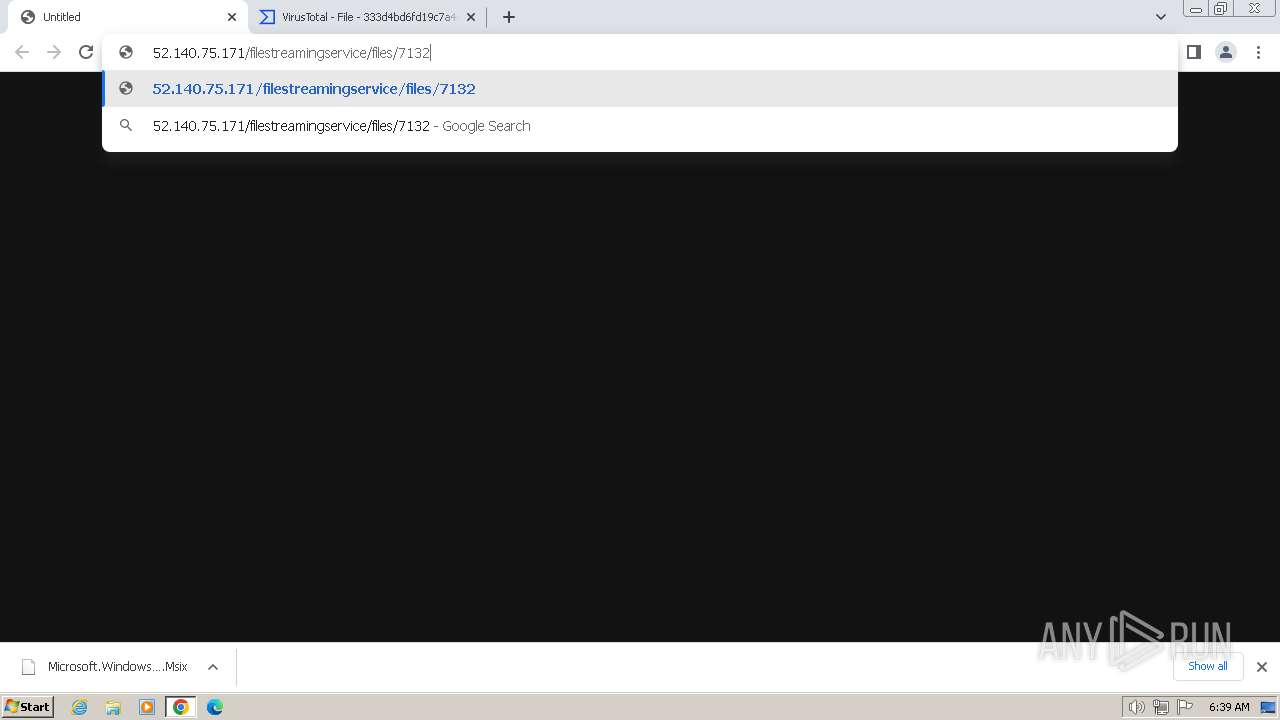Close the VirusTotal tab
Image resolution: width=1280 pixels, height=720 pixels.
click(471, 17)
